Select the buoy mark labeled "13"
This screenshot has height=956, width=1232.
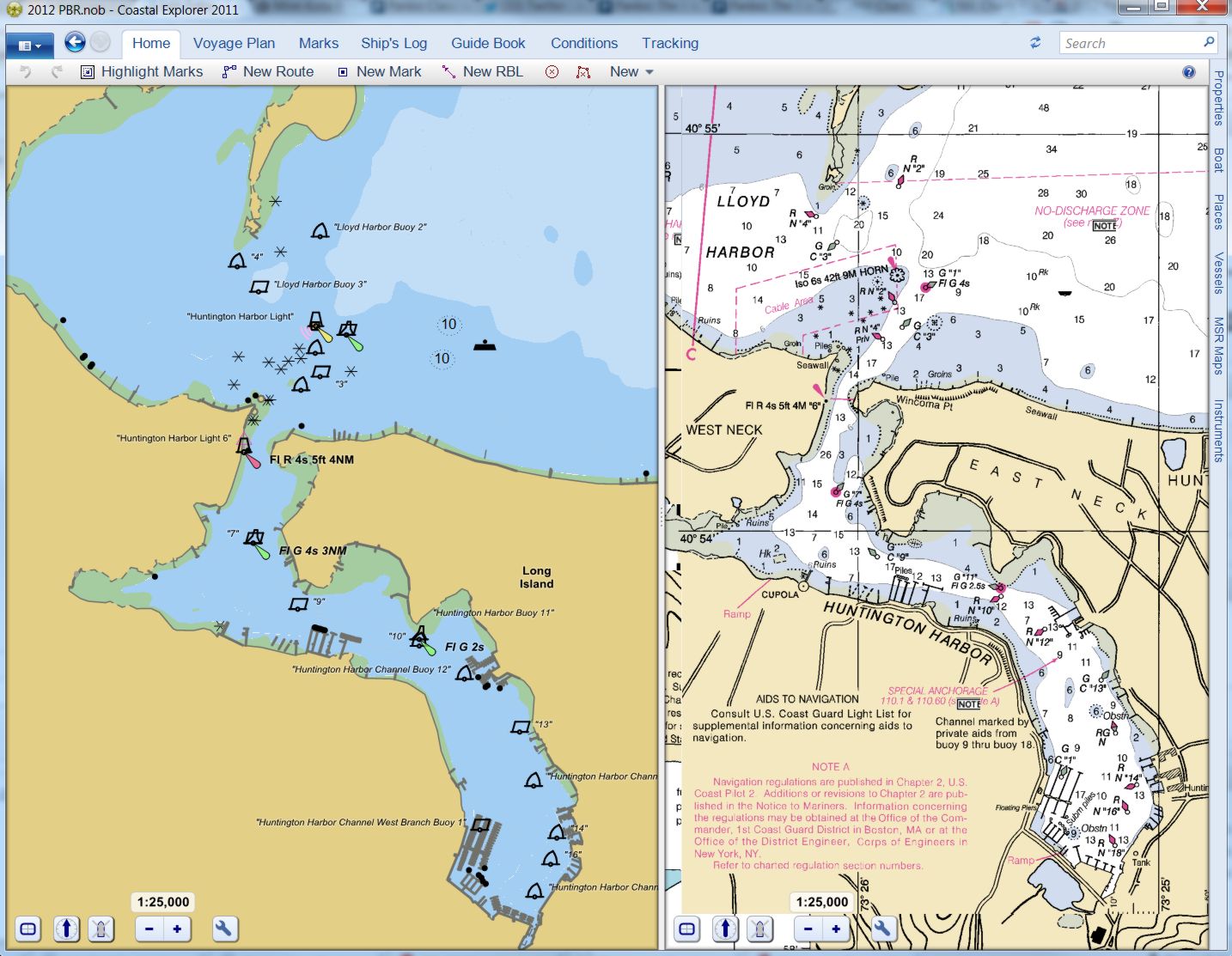[521, 727]
